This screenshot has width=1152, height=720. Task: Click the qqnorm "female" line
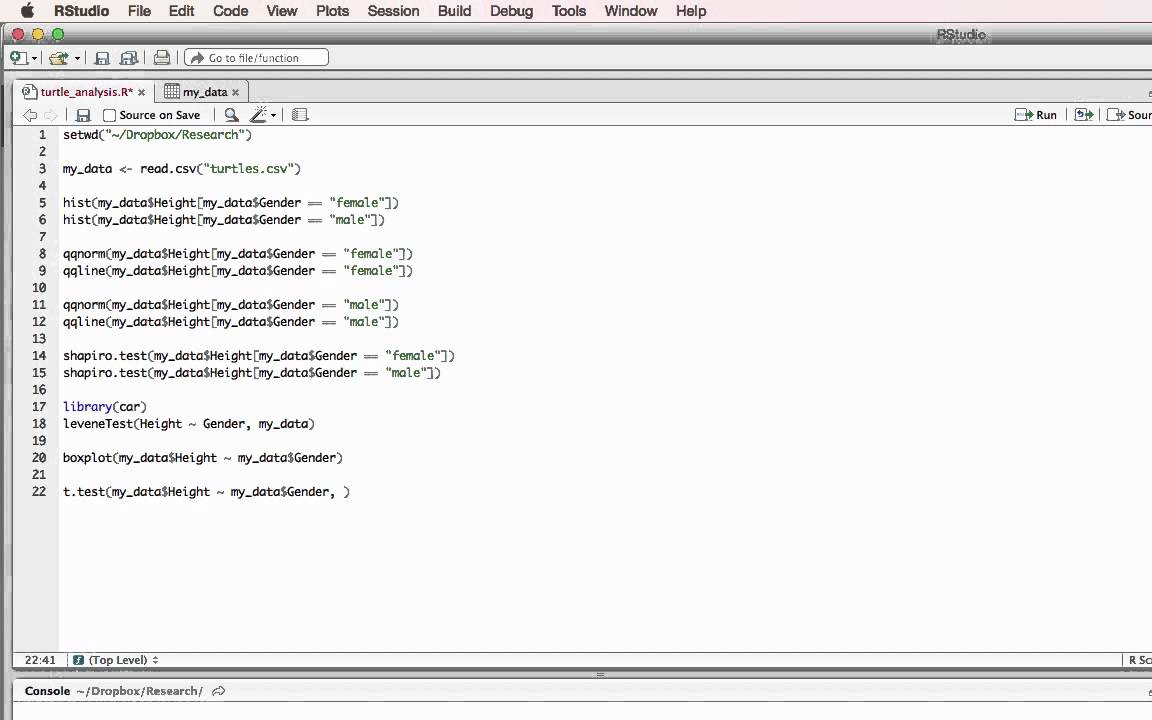(x=237, y=253)
